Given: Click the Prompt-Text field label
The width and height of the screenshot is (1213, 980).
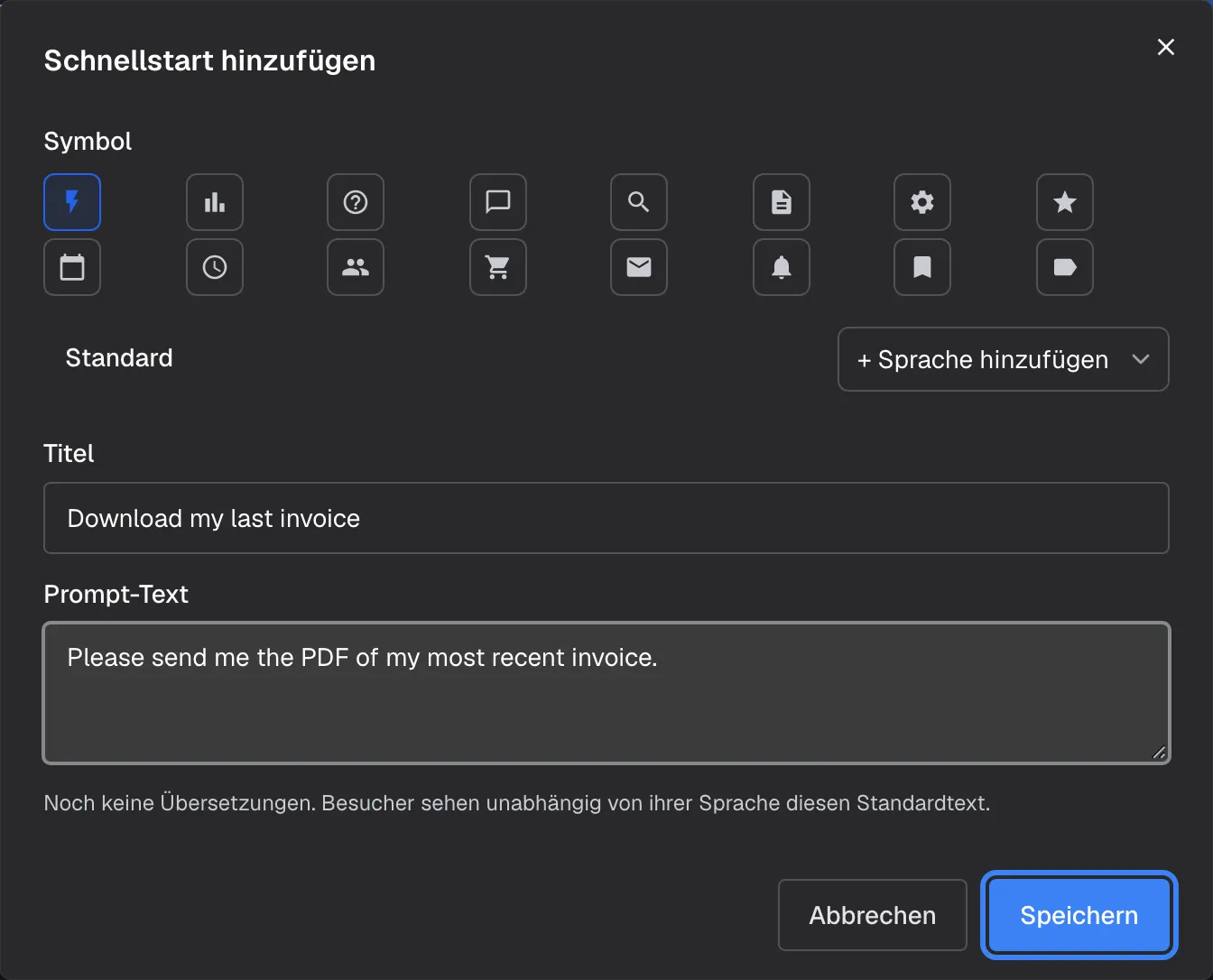Looking at the screenshot, I should point(116,594).
